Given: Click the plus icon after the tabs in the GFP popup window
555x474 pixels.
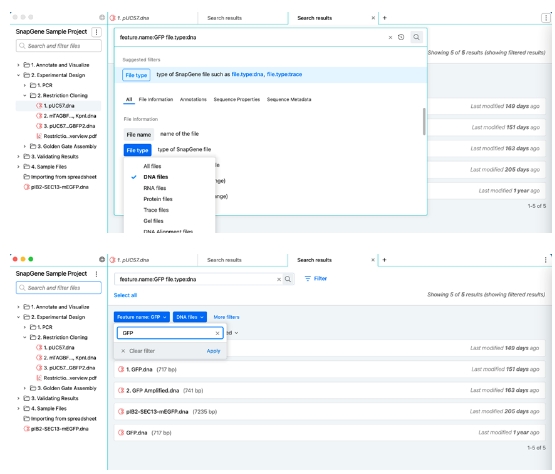Looking at the screenshot, I should (384, 260).
